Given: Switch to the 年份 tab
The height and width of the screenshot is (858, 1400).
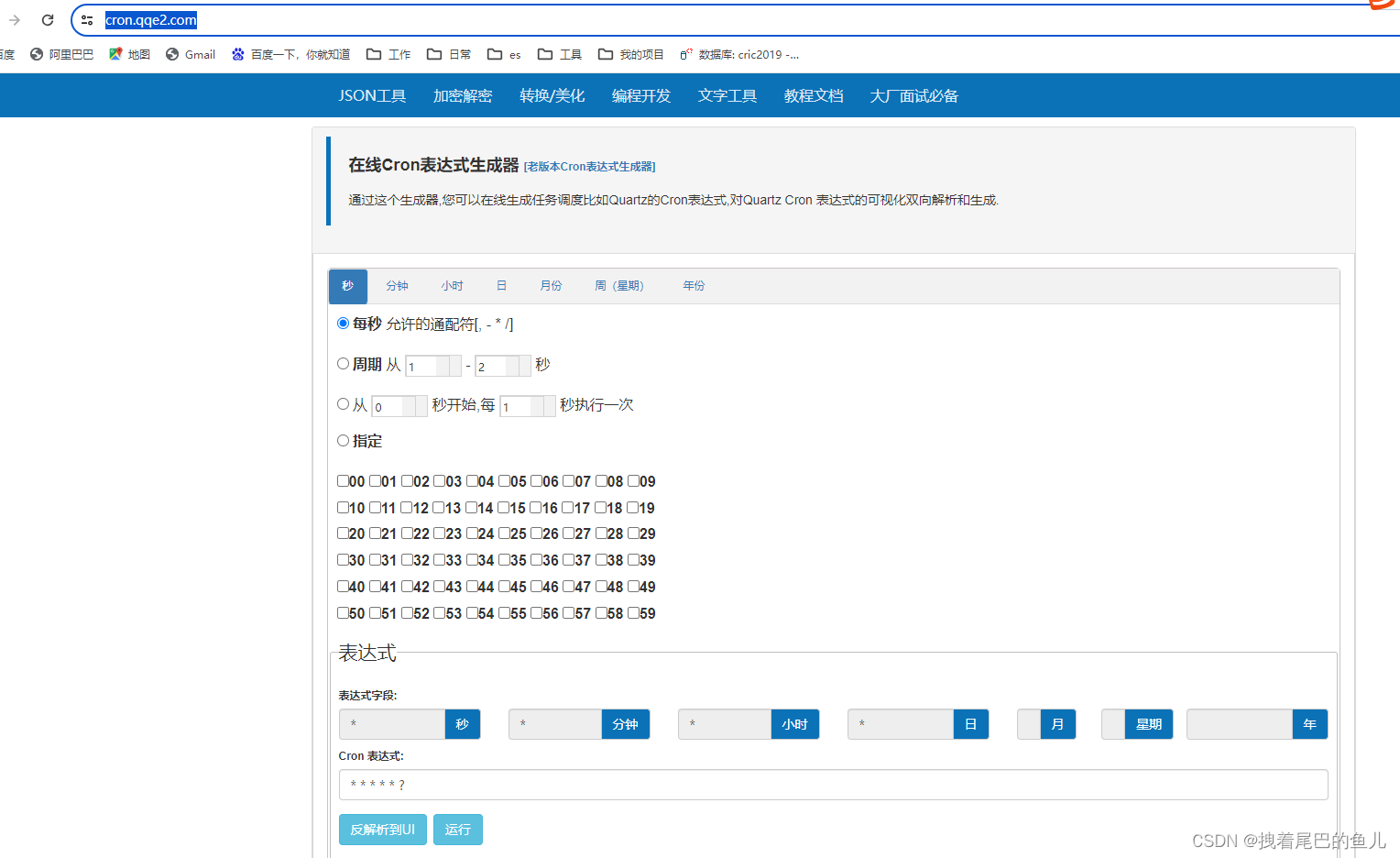Looking at the screenshot, I should [x=694, y=286].
